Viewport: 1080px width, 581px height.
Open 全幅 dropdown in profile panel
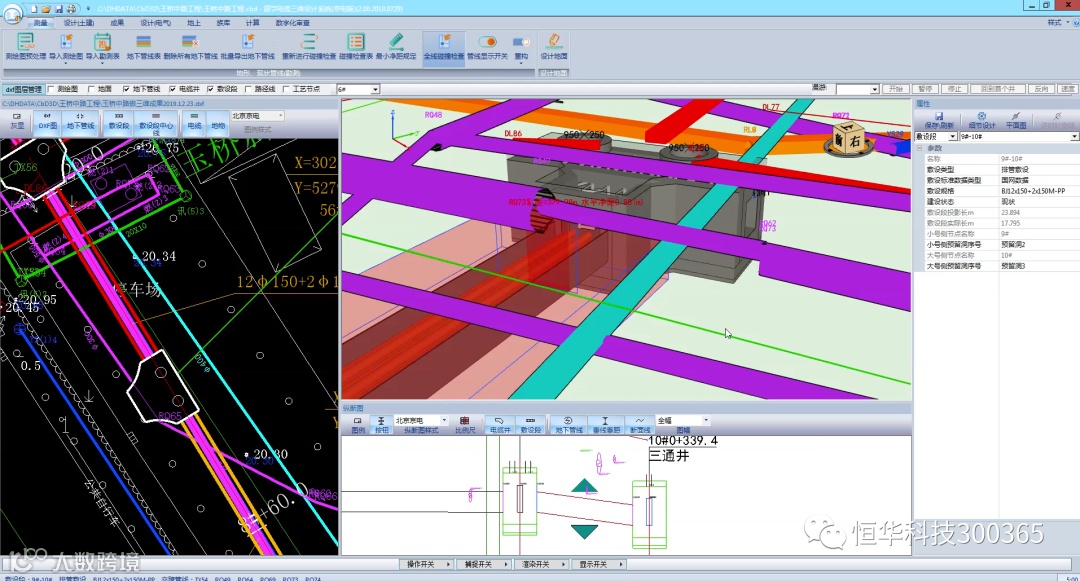706,420
